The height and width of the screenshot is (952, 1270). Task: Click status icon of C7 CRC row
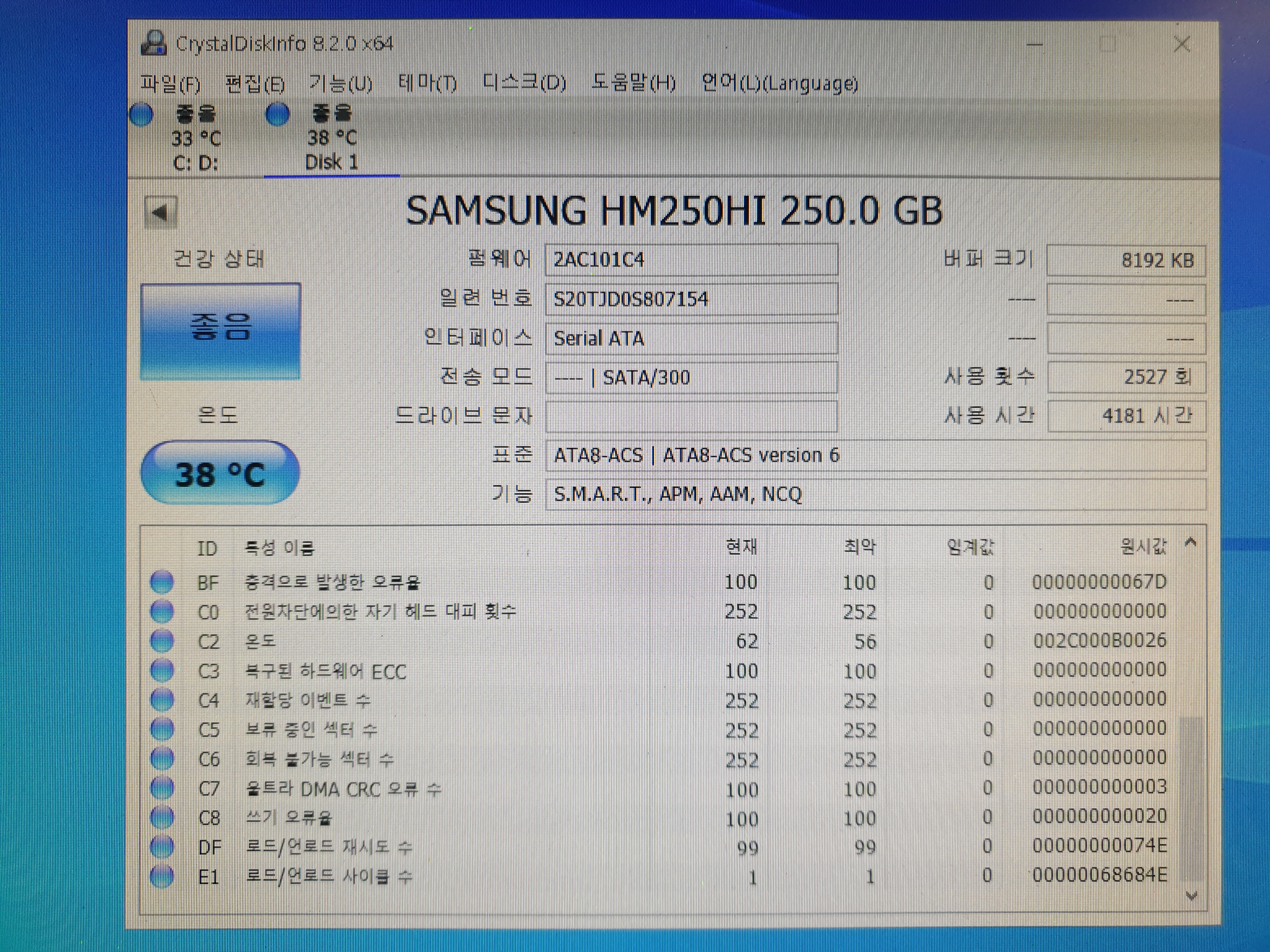point(162,788)
